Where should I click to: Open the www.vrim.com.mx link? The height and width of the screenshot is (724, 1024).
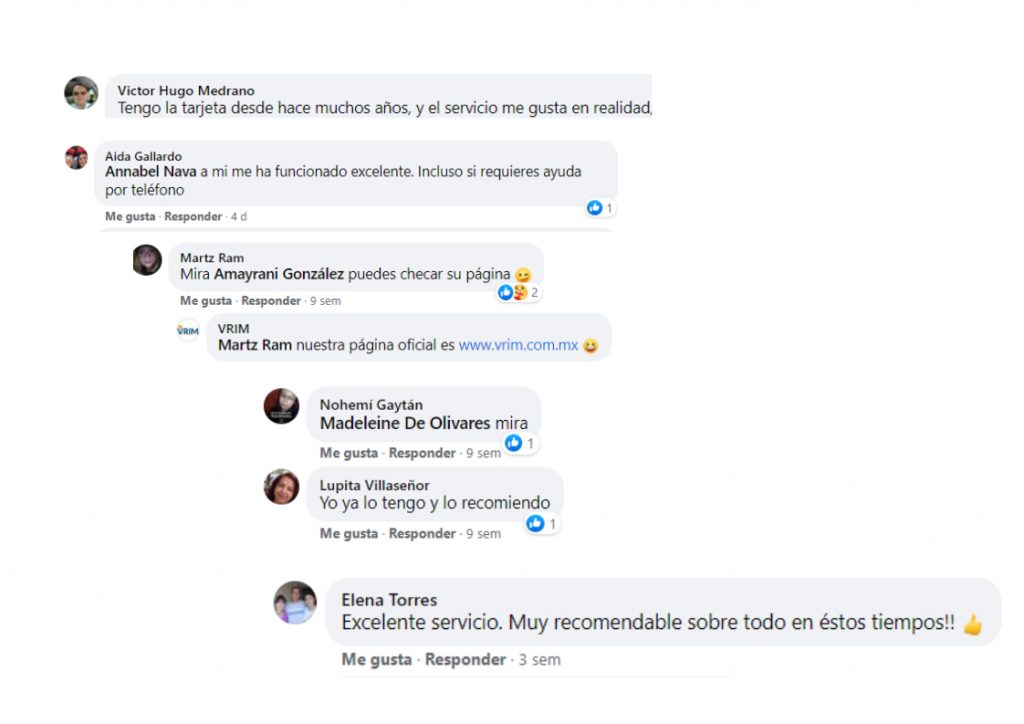point(518,345)
